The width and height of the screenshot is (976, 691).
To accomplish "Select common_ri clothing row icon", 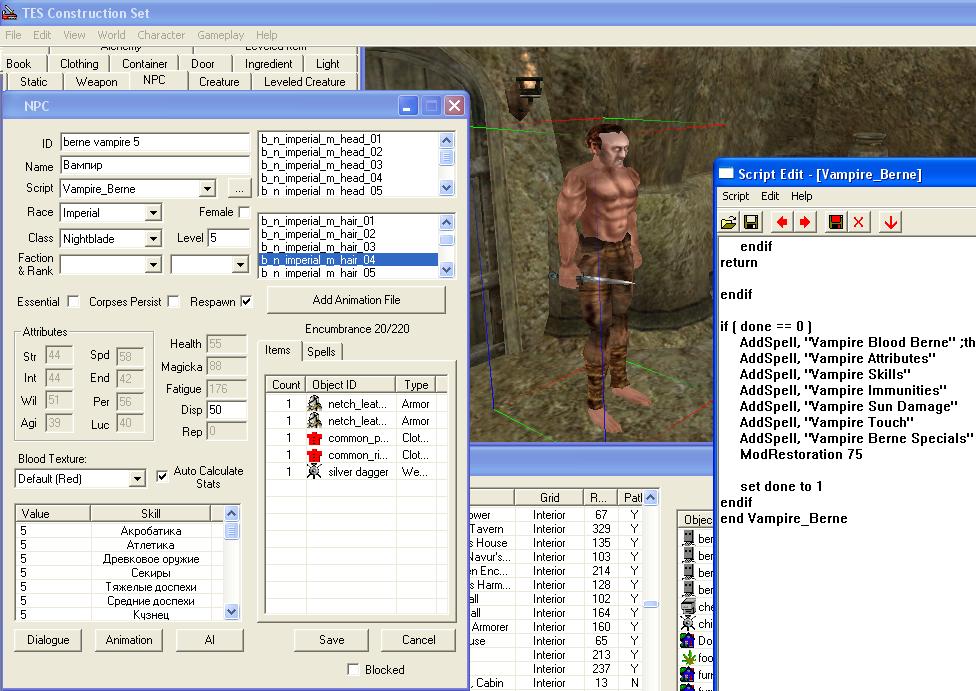I will coord(314,454).
